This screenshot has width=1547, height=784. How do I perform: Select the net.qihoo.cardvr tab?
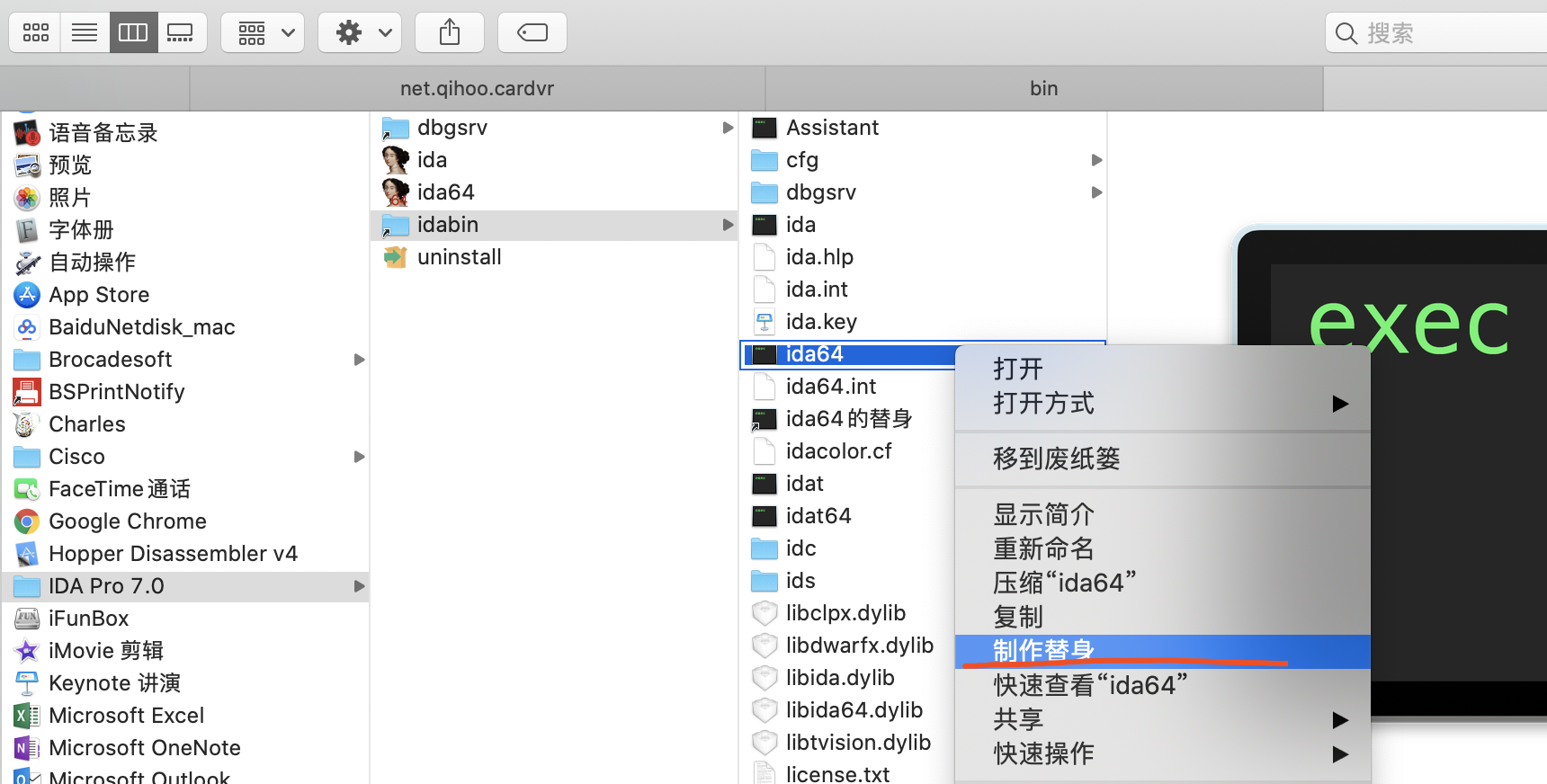[x=477, y=88]
